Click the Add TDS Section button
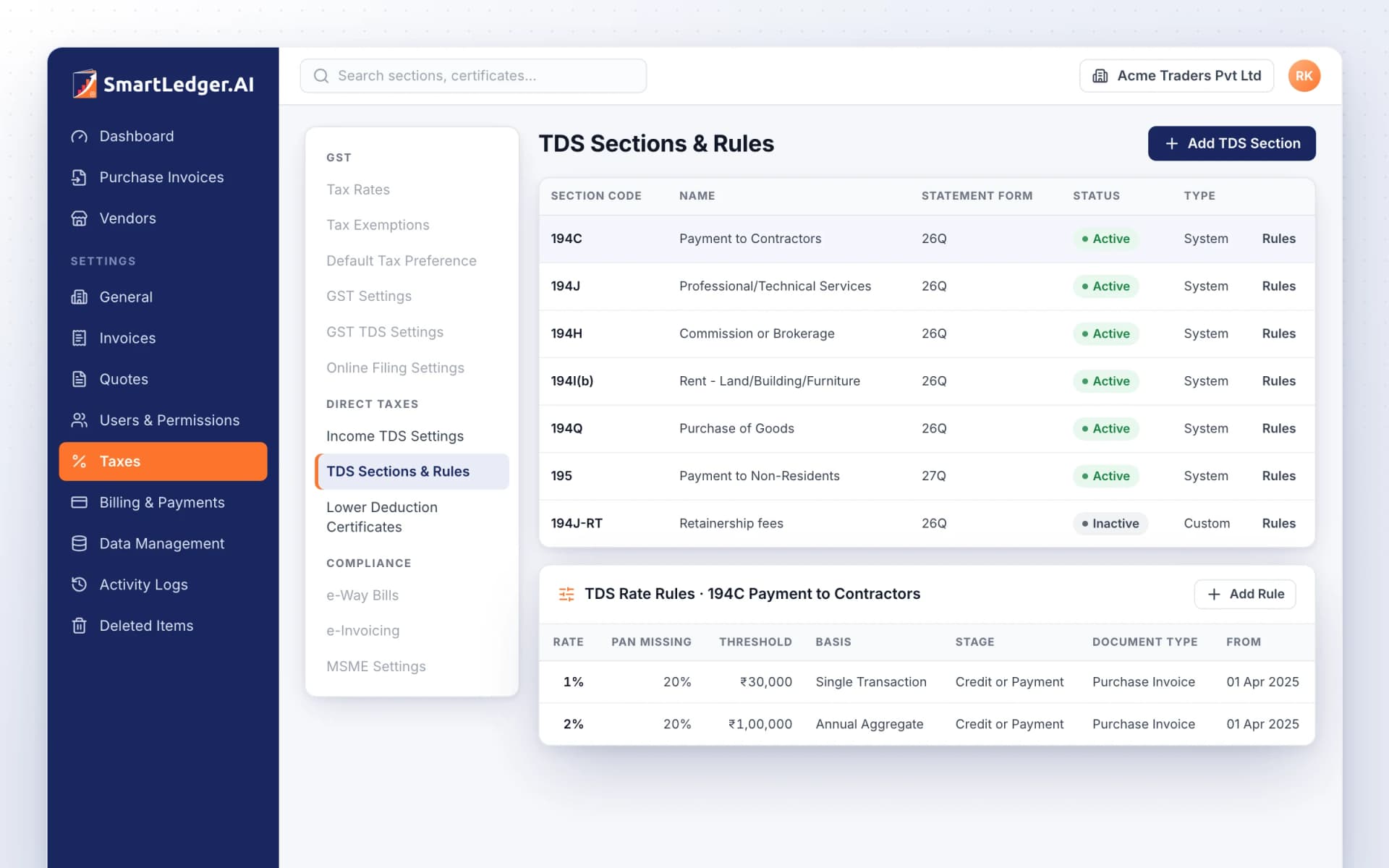This screenshot has height=868, width=1389. coord(1232,144)
